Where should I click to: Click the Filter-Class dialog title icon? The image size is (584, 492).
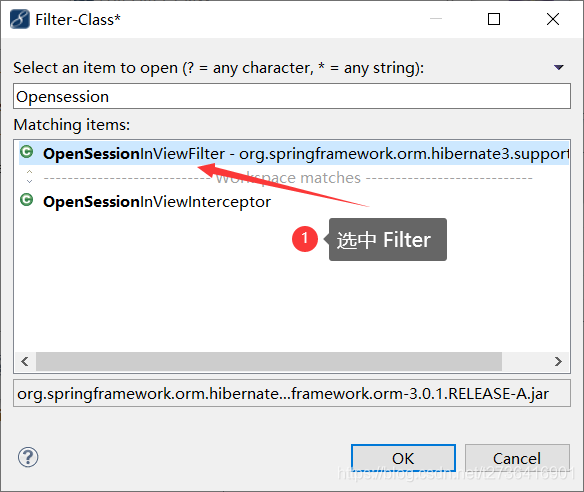(x=20, y=19)
